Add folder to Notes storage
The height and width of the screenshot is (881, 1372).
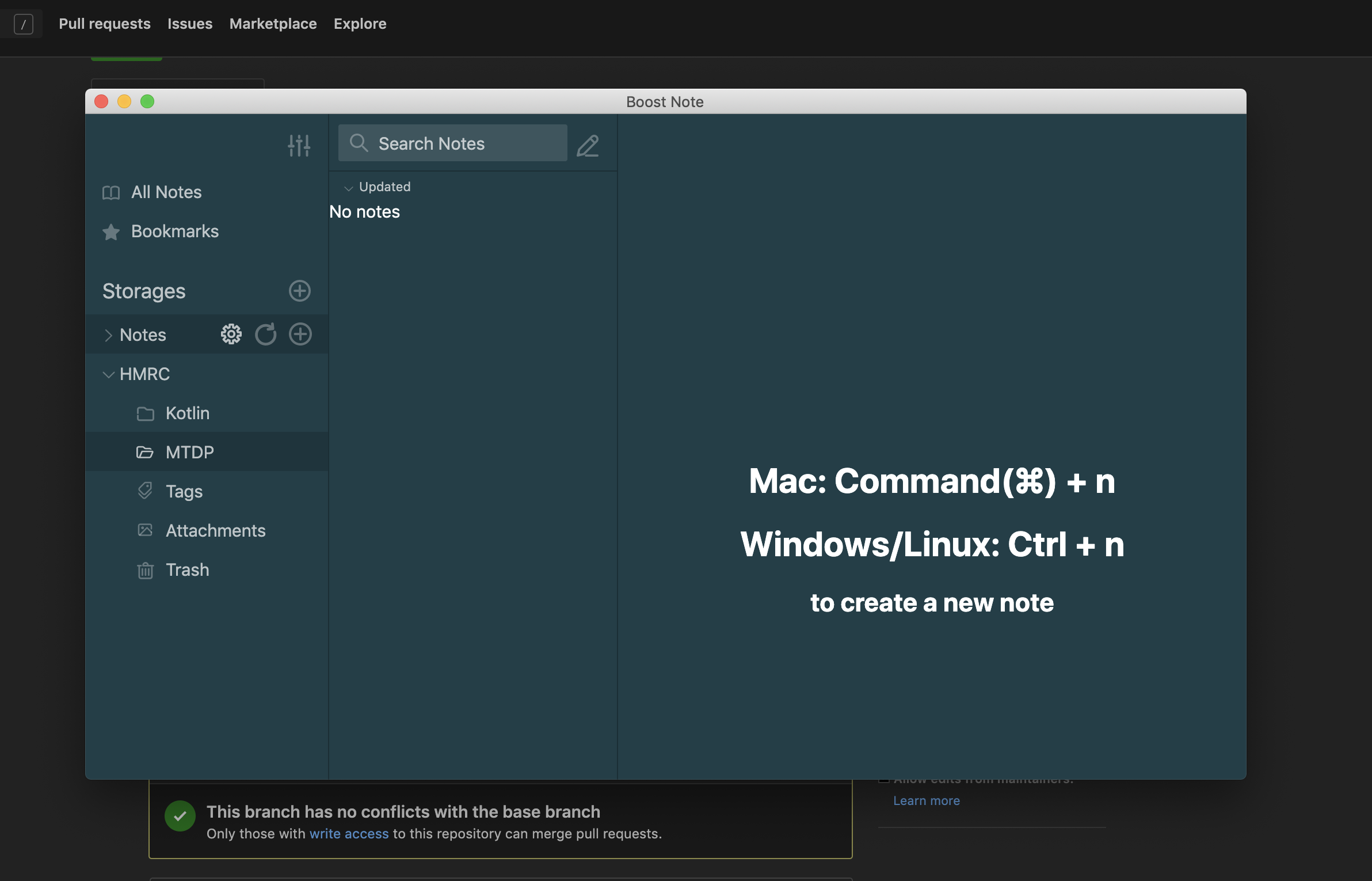[x=300, y=334]
